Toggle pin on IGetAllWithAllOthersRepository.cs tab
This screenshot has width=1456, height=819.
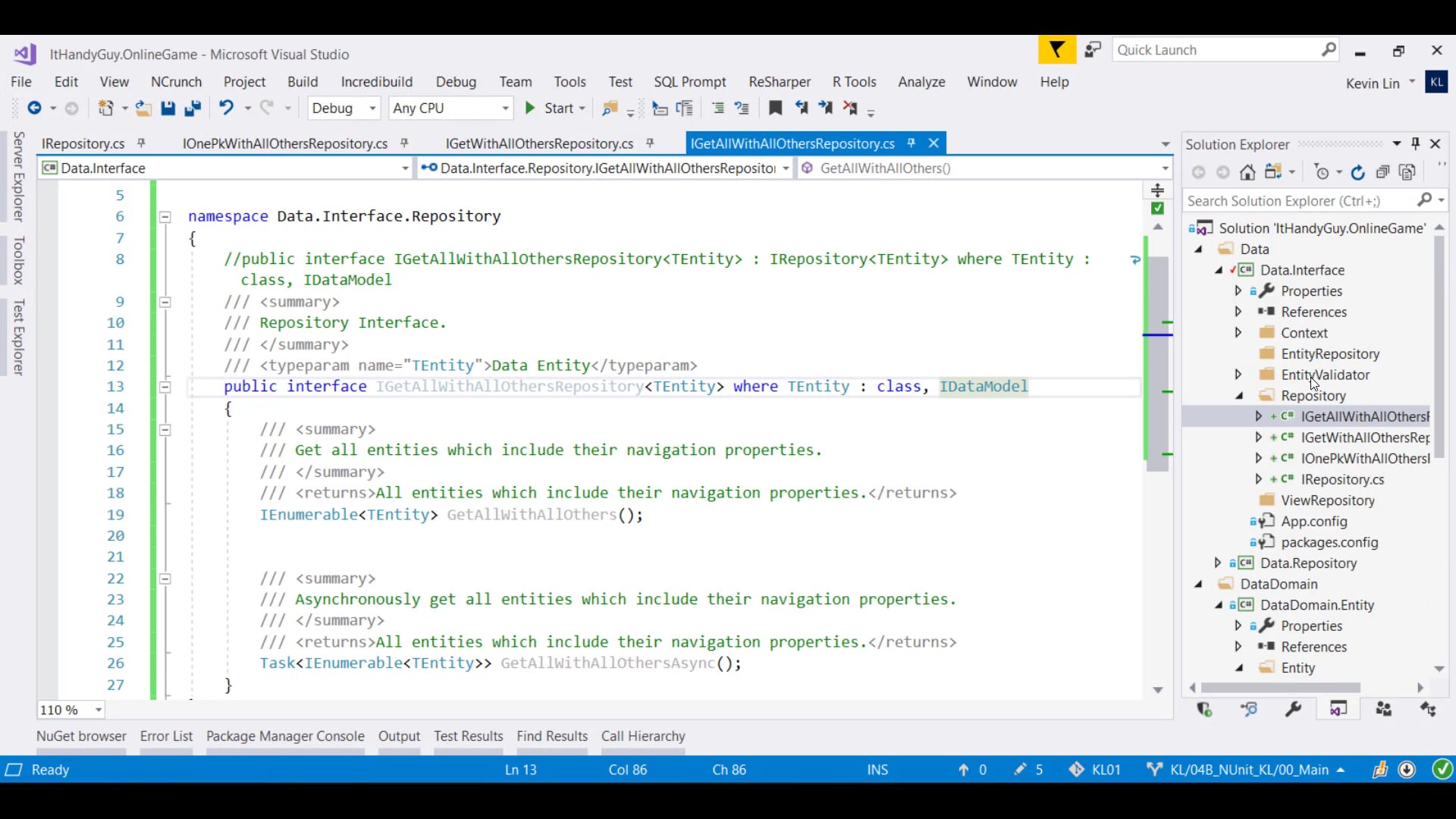912,143
